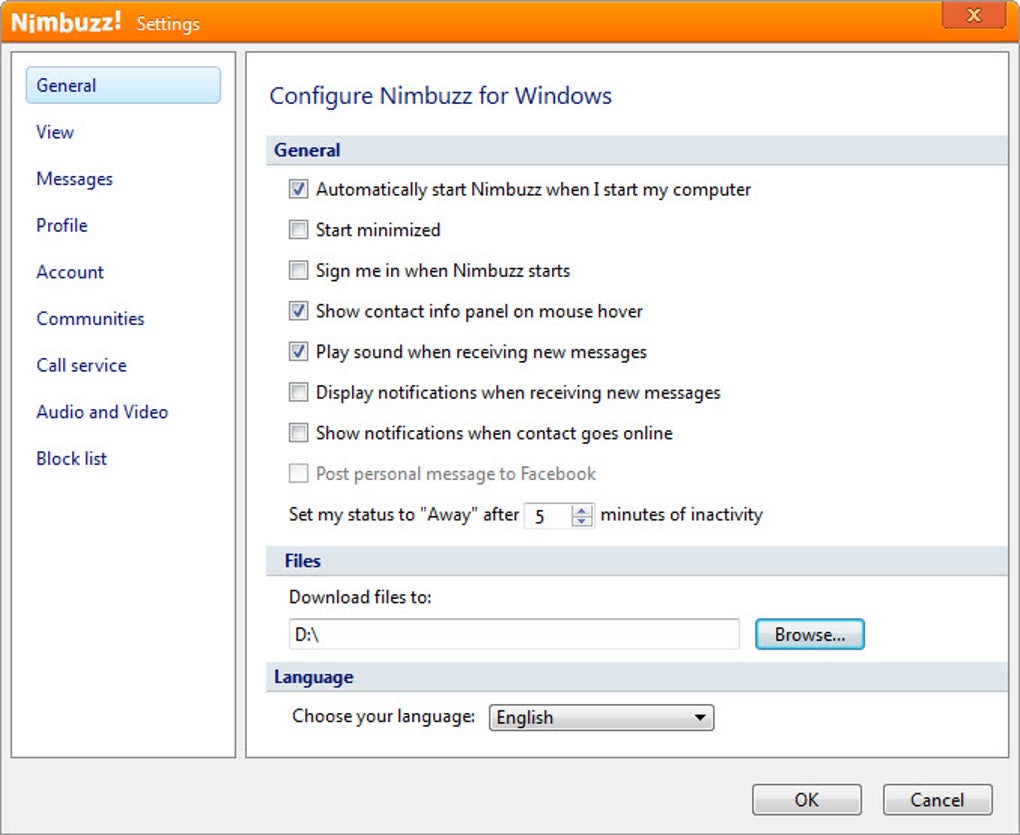Viewport: 1020px width, 835px height.
Task: Select Block list in sidebar
Action: tap(71, 459)
